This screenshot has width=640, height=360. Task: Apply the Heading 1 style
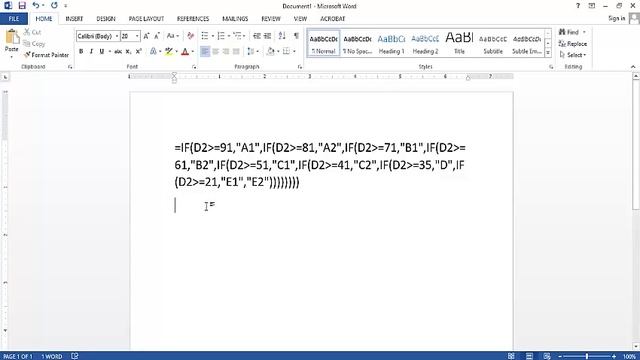[391, 44]
